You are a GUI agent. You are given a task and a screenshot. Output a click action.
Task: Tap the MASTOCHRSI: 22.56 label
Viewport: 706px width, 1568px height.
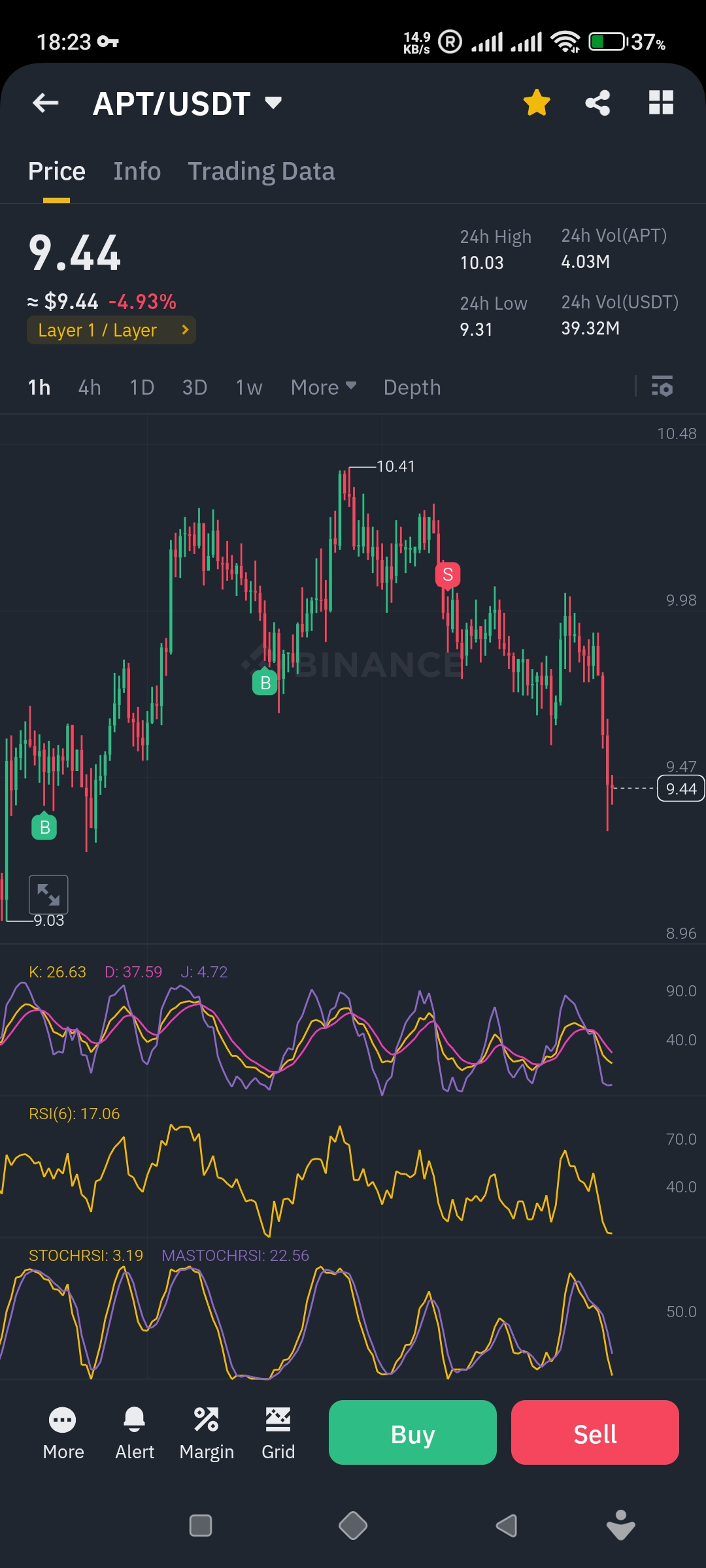click(235, 1256)
